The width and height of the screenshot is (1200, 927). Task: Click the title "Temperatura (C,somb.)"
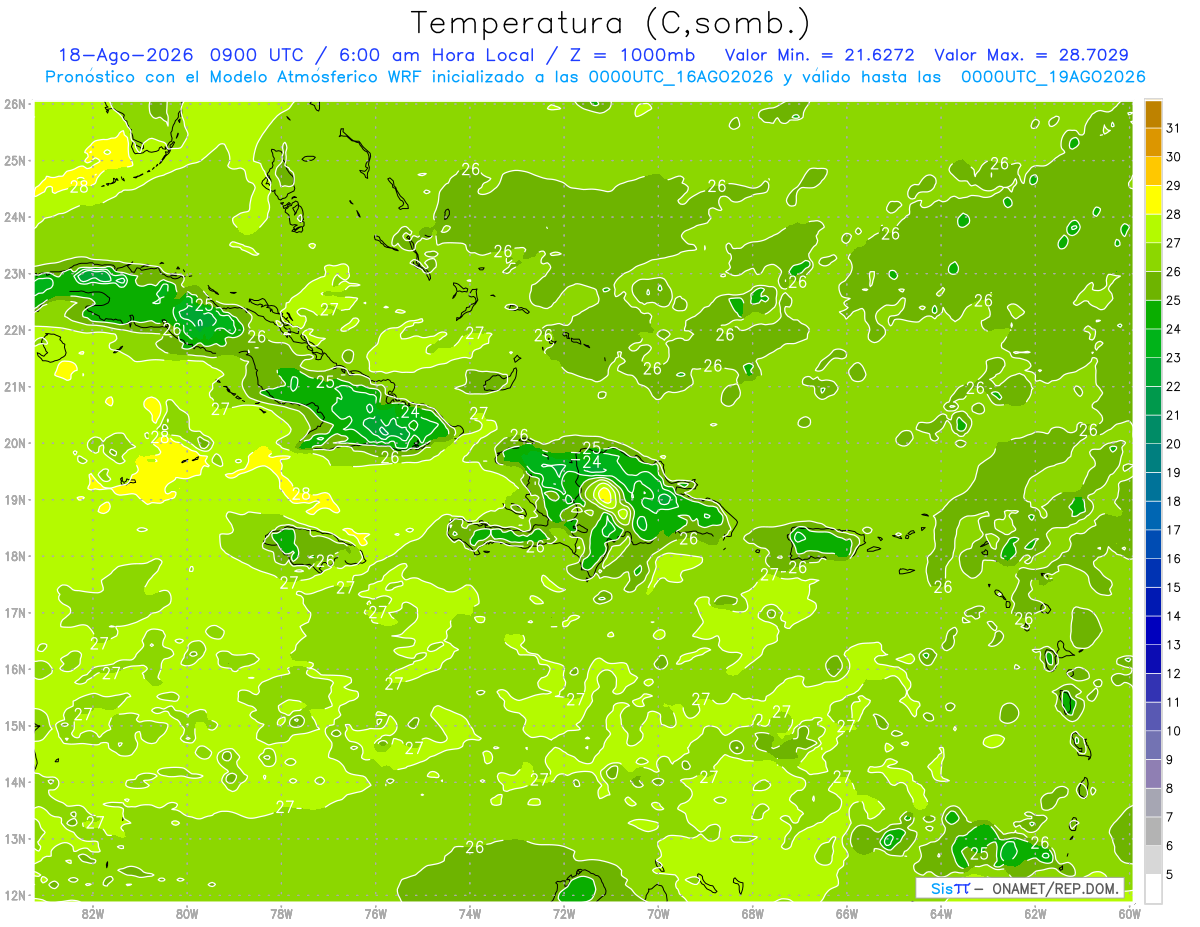pos(611,23)
